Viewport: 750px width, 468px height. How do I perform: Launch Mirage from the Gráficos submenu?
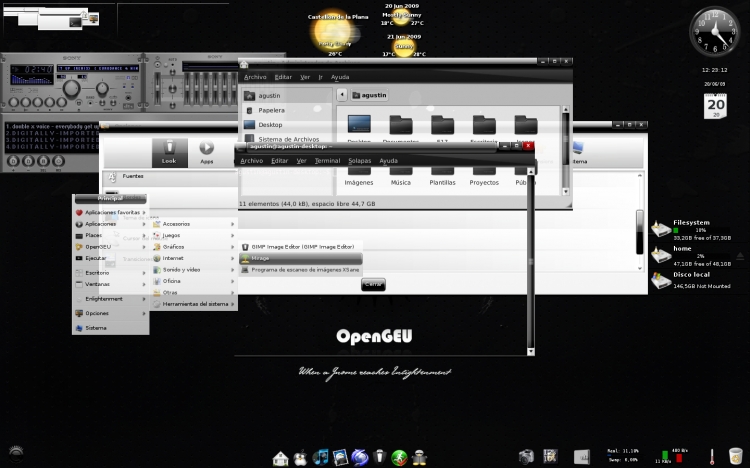[300, 258]
